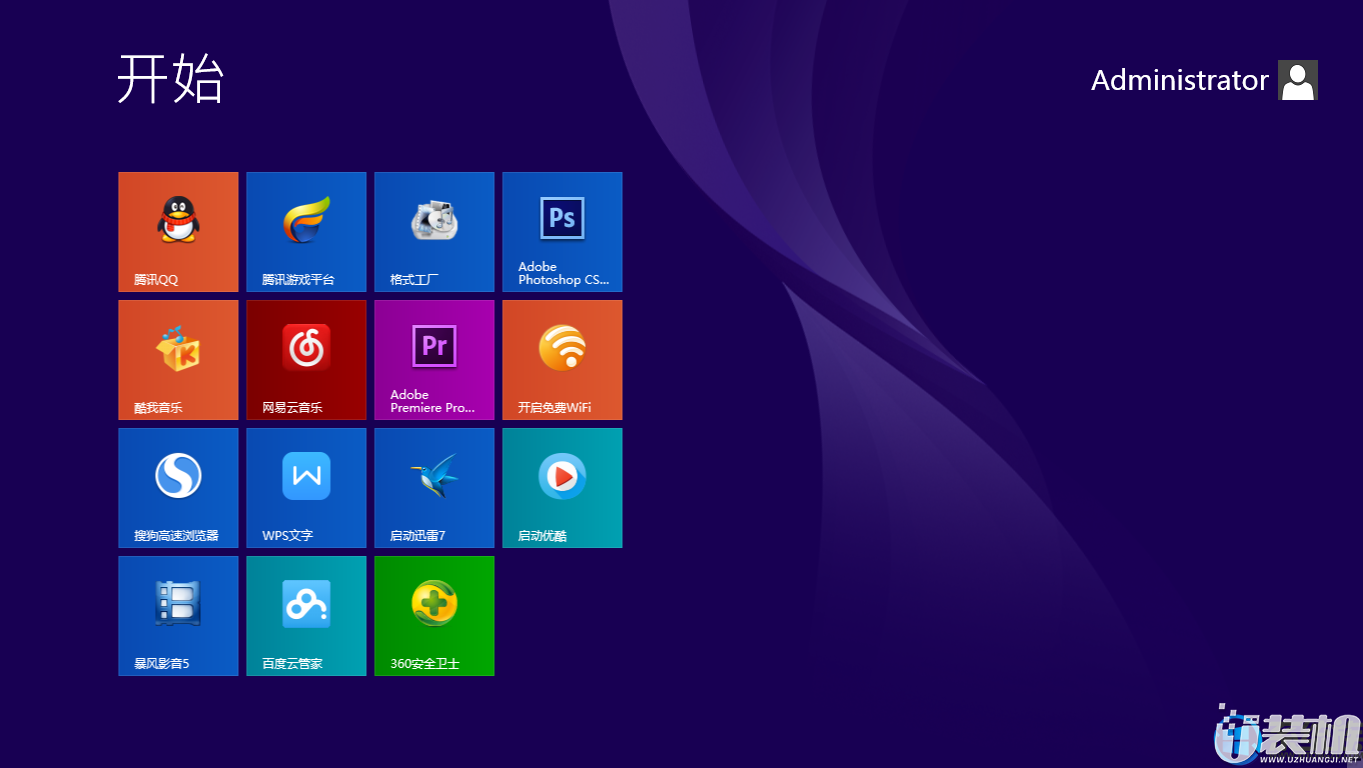The height and width of the screenshot is (768, 1363).
Task: Open the 暴风影音5 tile
Action: [x=178, y=616]
